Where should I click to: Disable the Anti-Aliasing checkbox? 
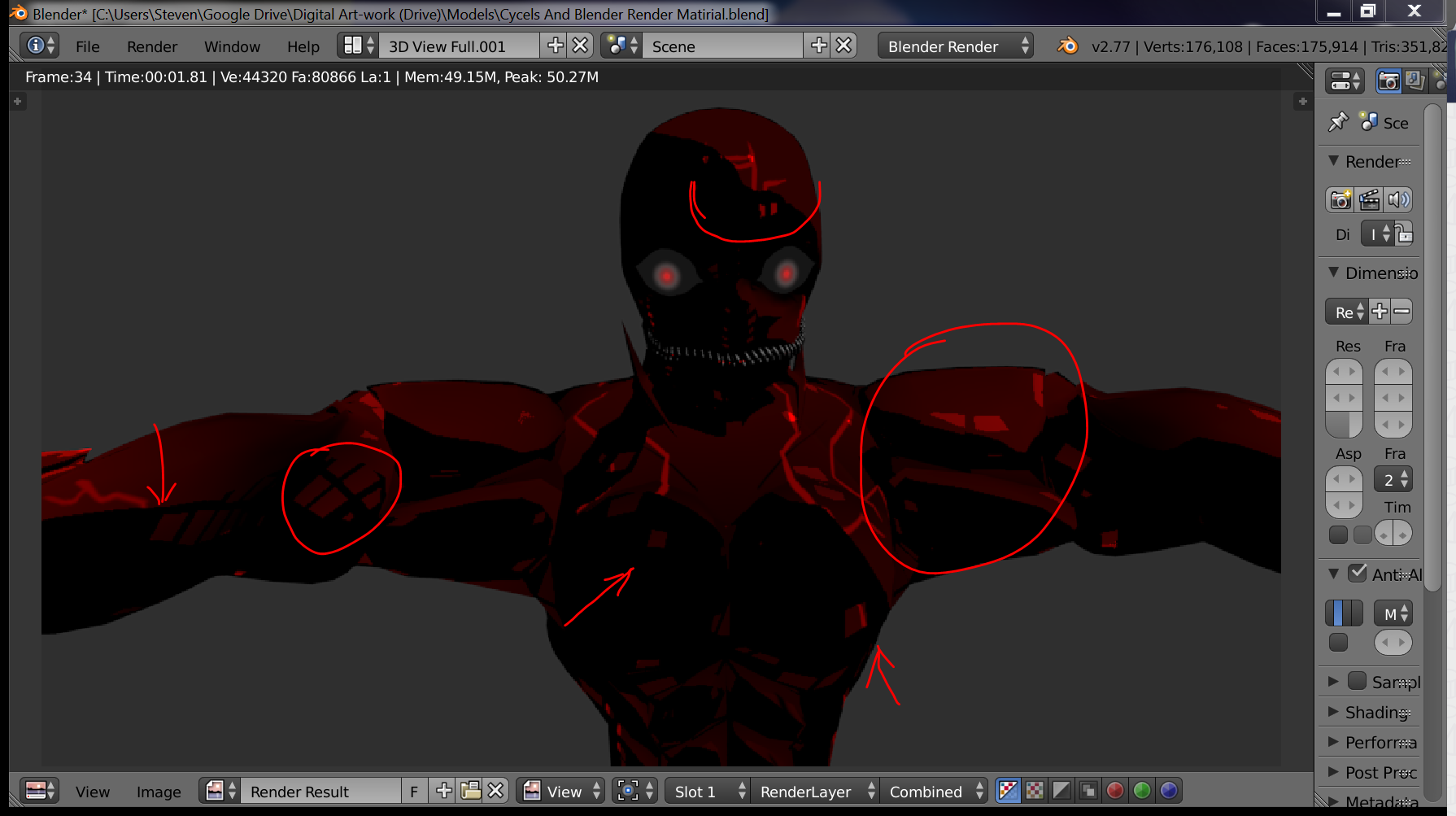[x=1358, y=573]
